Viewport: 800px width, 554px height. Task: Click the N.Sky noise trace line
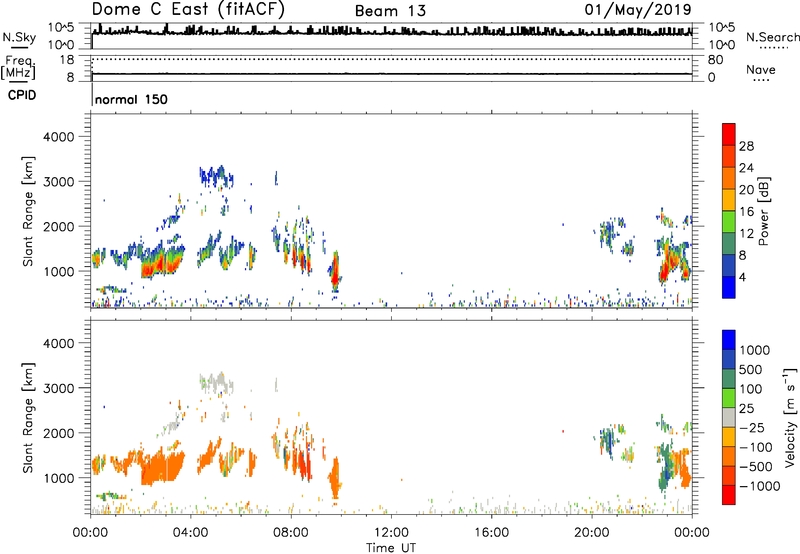pyautogui.click(x=391, y=32)
